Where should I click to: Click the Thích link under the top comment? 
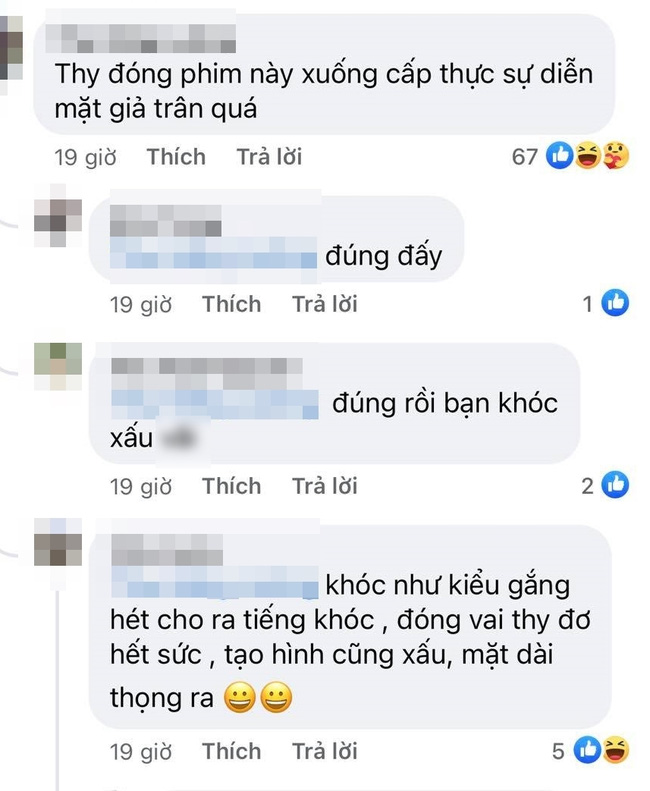[x=176, y=157]
